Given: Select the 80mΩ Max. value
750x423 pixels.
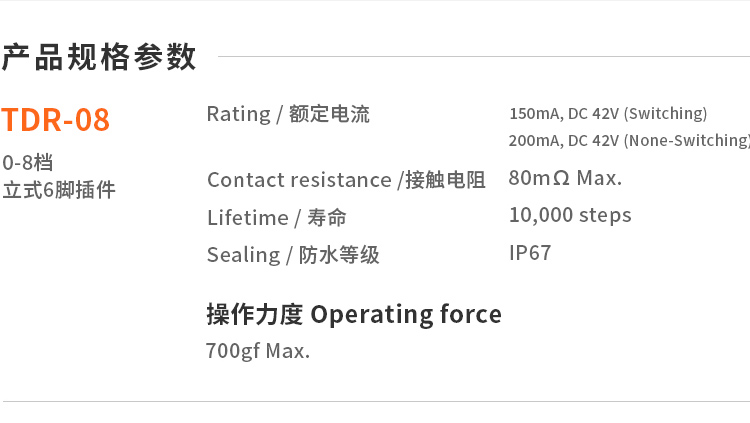Looking at the screenshot, I should tap(565, 179).
